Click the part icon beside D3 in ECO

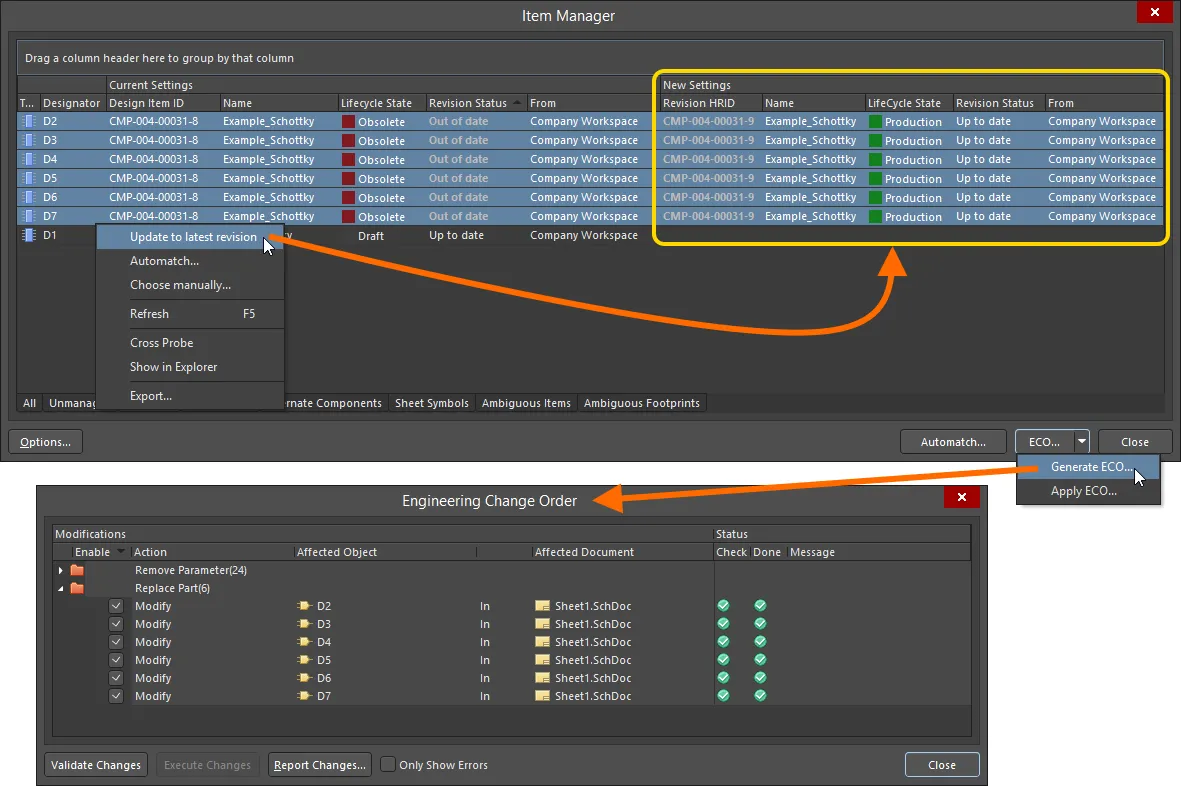click(x=304, y=624)
